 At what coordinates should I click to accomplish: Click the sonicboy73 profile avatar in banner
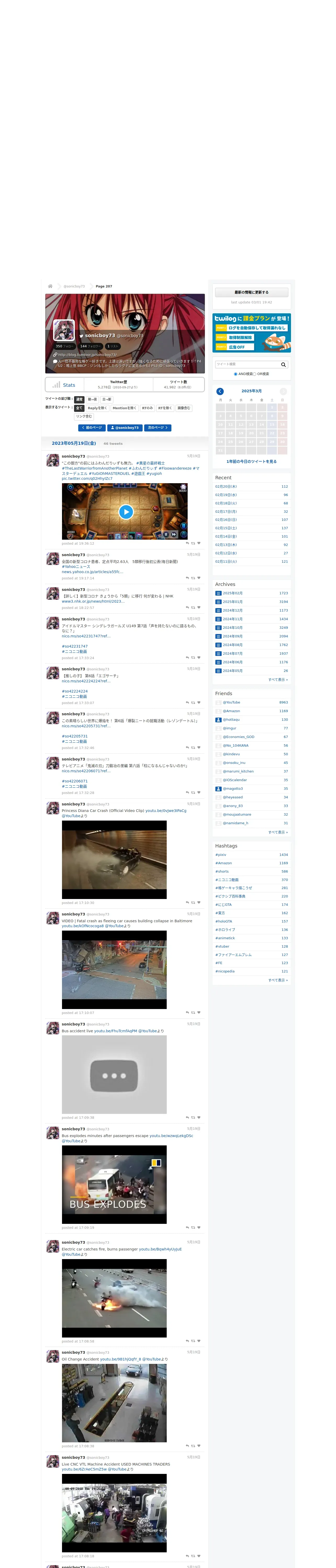pyautogui.click(x=64, y=330)
